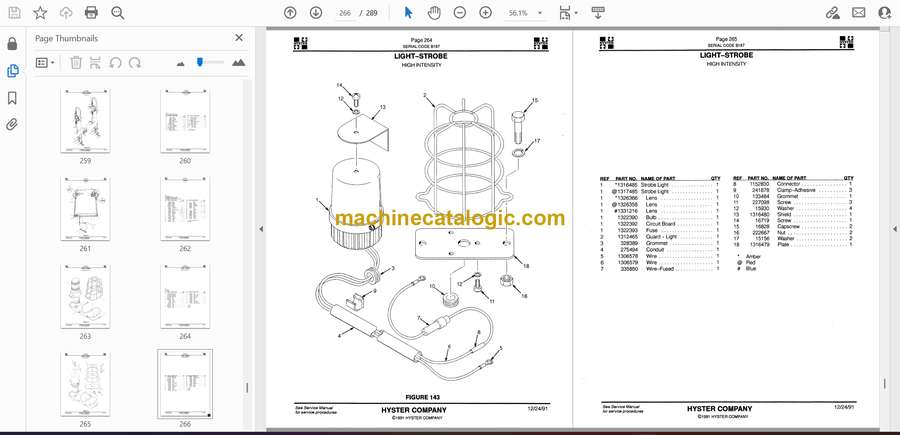Screen dimensions: 900x435
Task: Click the scrolling mode keyboard icon
Action: pos(598,13)
